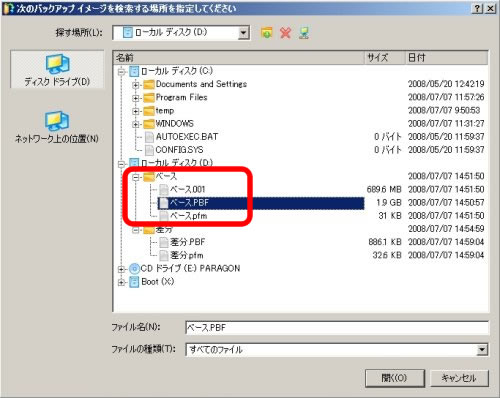This screenshot has width=500, height=398.
Task: Click the ベース folder icon
Action: [149, 177]
